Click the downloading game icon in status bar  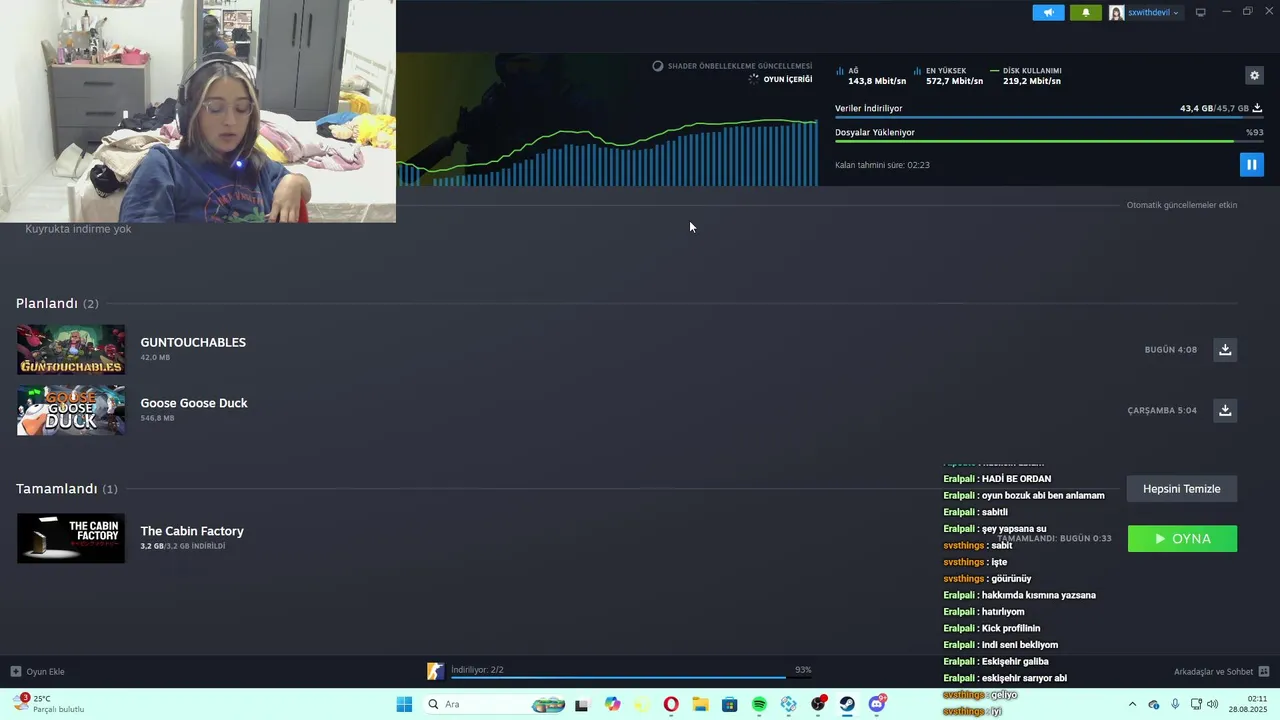click(x=435, y=671)
